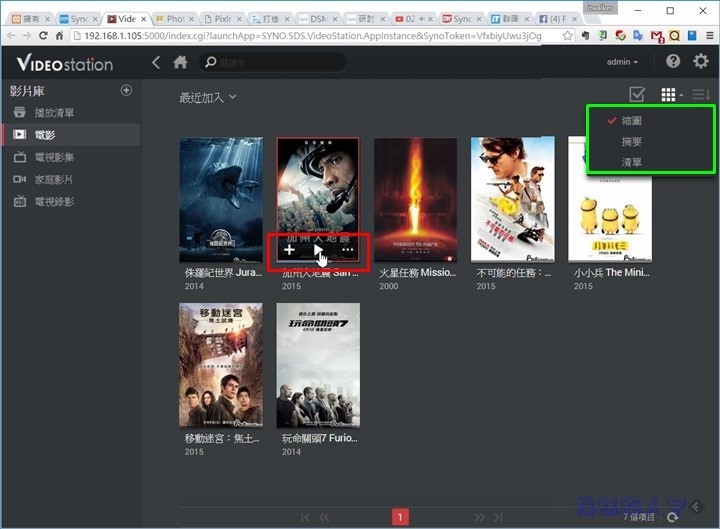Select the 縮圖 thumbnail view option
The height and width of the screenshot is (529, 720).
coord(631,120)
